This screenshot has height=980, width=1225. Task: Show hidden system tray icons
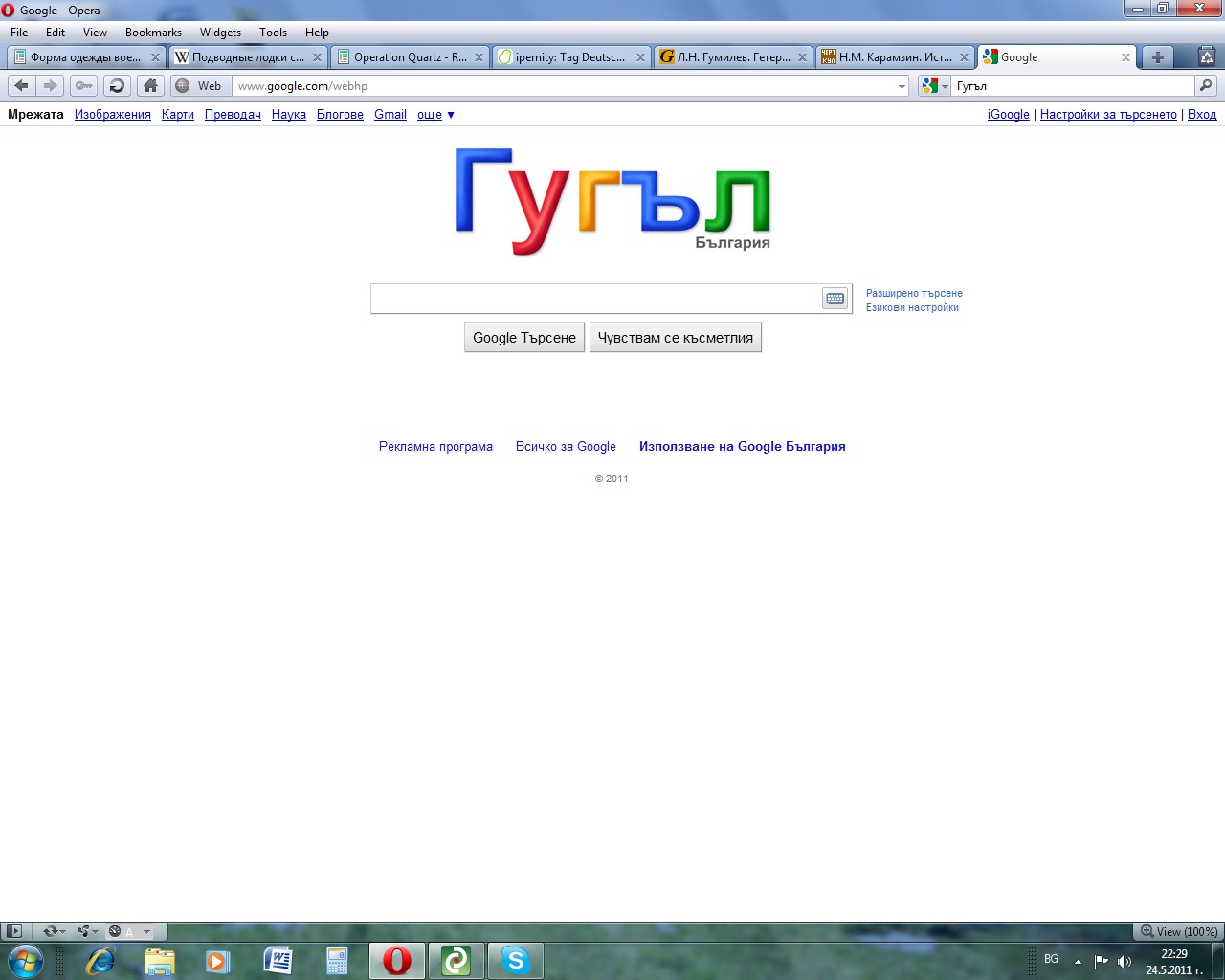click(1078, 961)
